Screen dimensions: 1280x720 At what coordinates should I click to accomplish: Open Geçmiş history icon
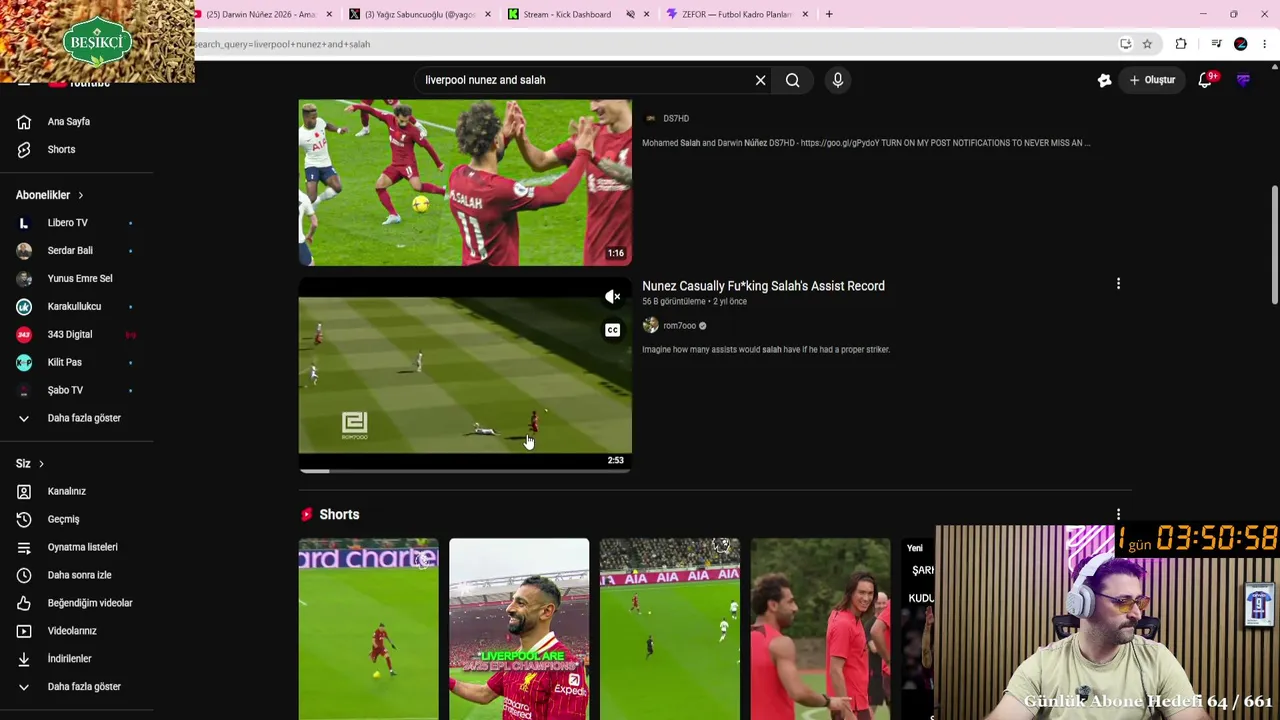pyautogui.click(x=24, y=520)
